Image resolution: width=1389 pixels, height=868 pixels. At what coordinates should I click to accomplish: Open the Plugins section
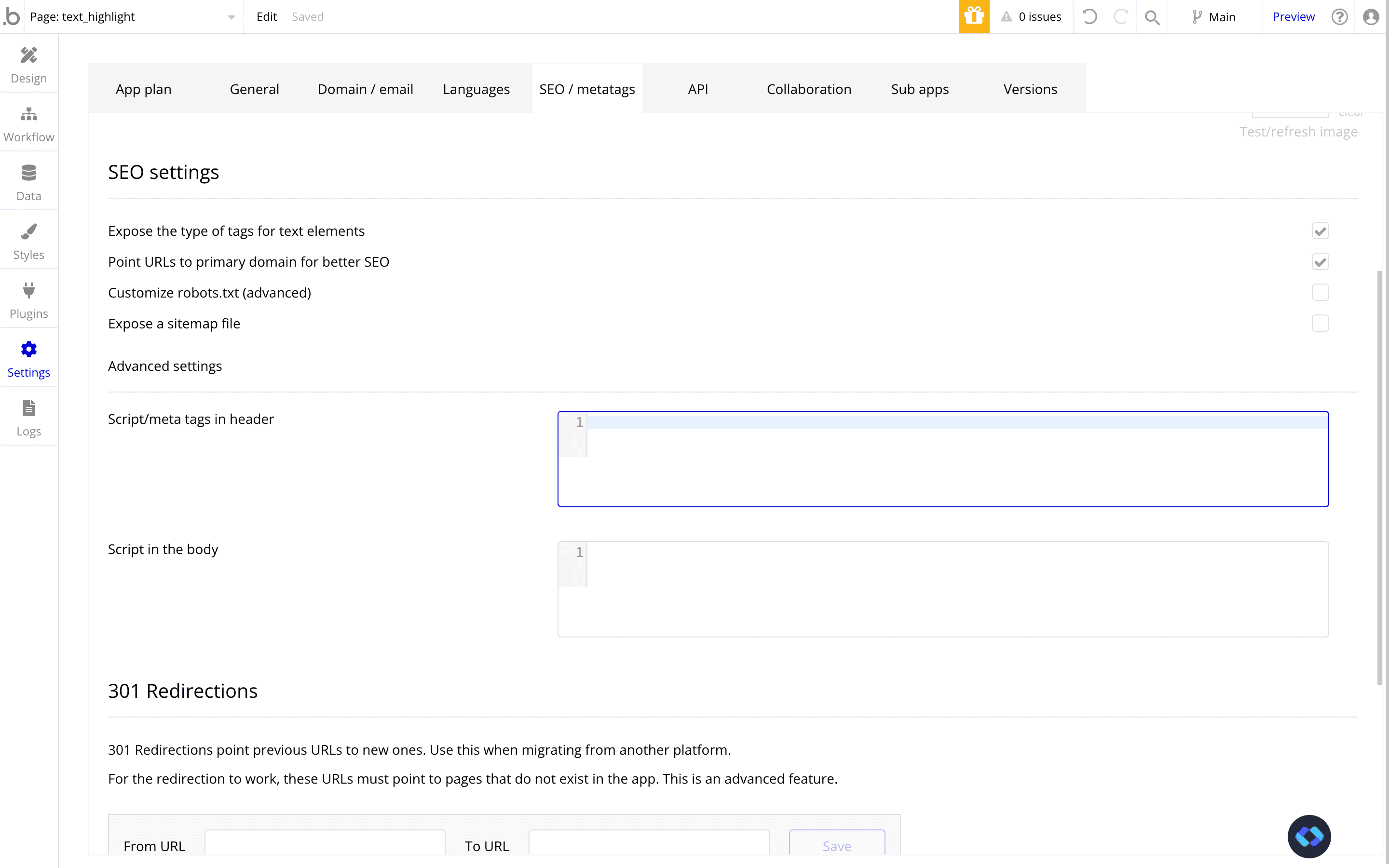point(29,300)
